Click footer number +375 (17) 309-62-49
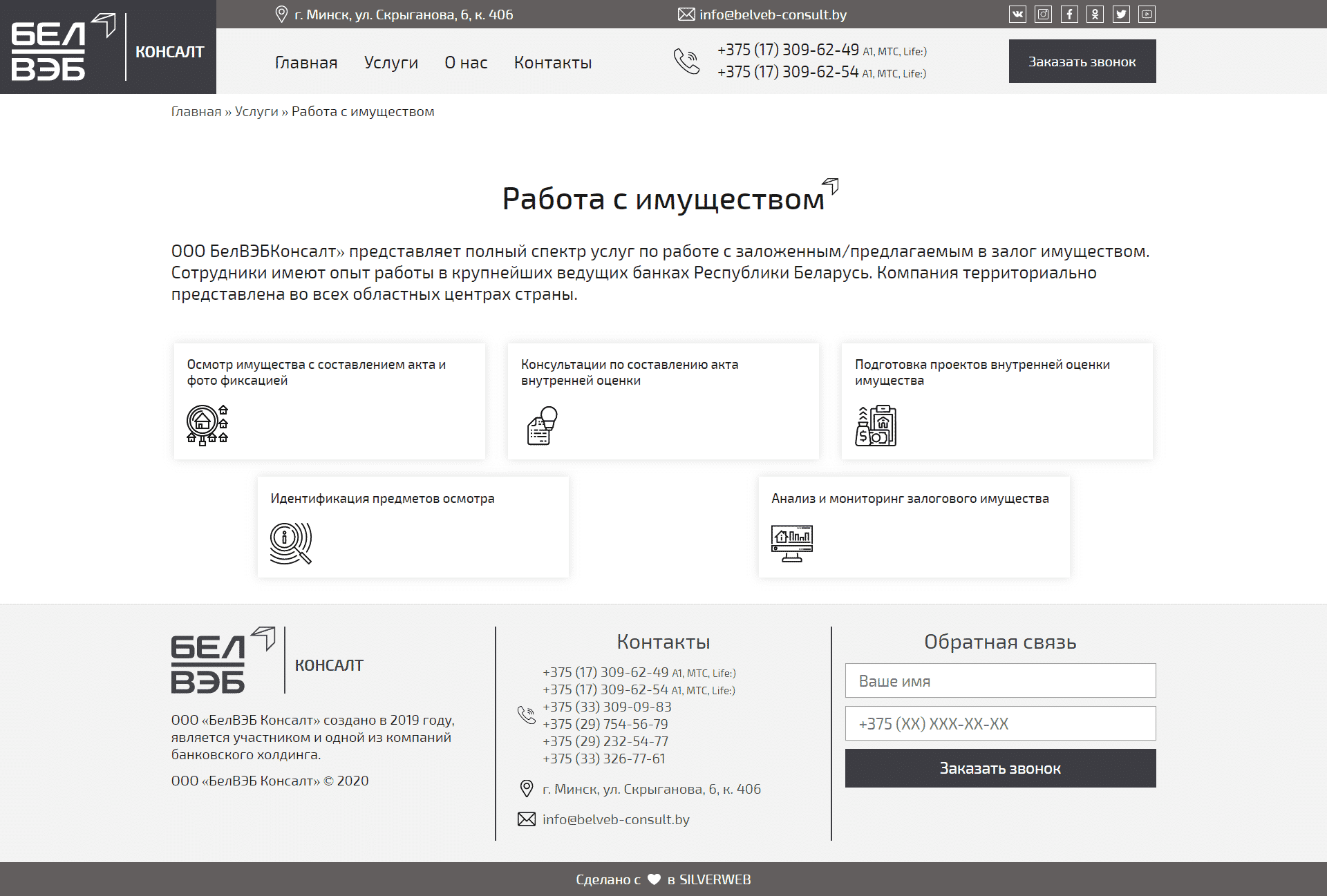Screen dimensions: 1327x896 [x=605, y=672]
